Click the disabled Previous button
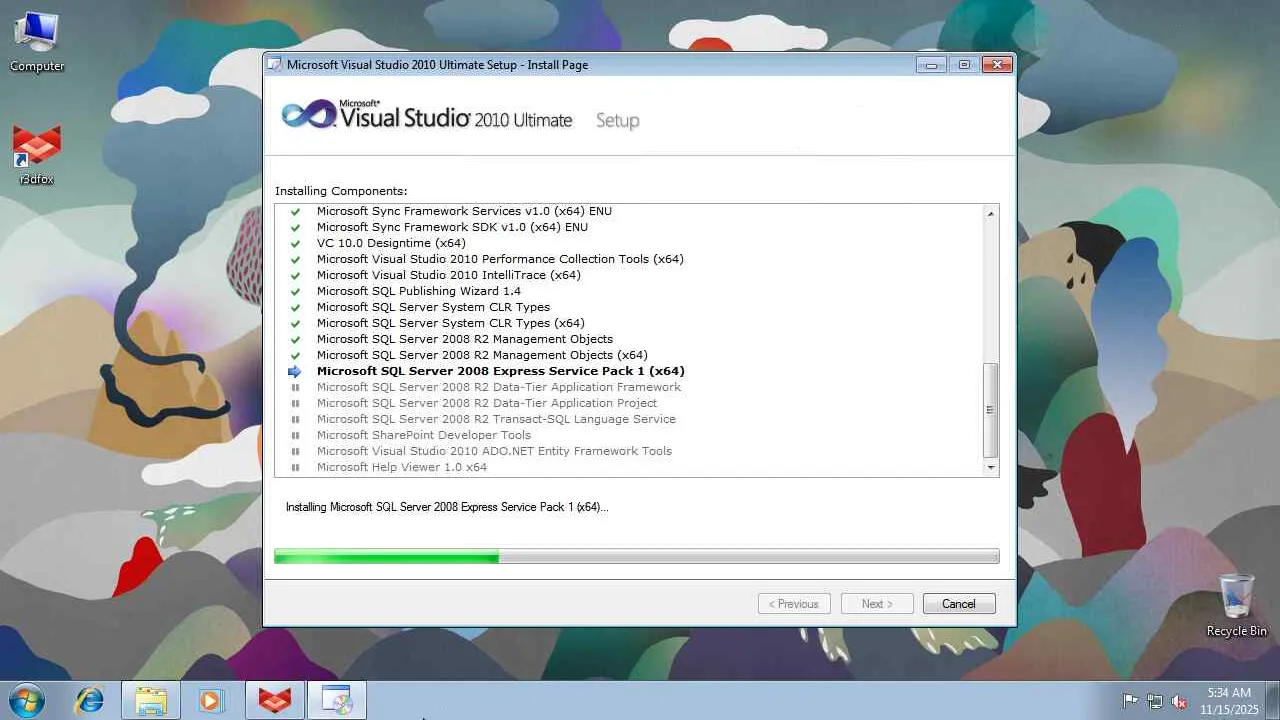Viewport: 1280px width, 720px height. [x=794, y=604]
